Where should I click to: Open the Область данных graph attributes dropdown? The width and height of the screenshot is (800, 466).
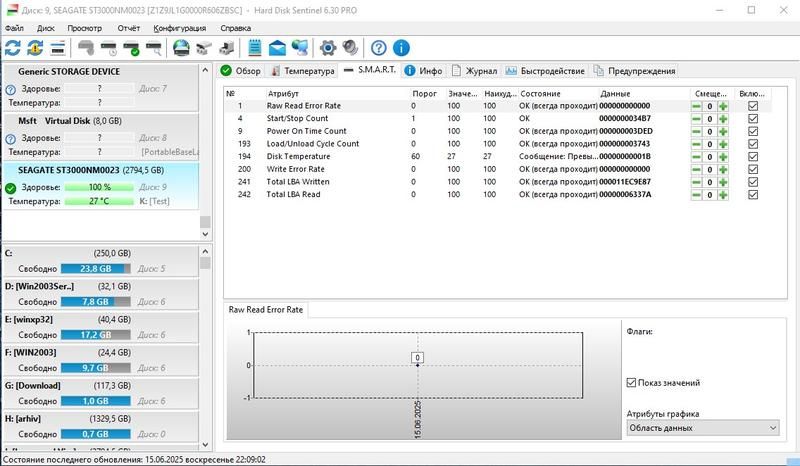(703, 428)
